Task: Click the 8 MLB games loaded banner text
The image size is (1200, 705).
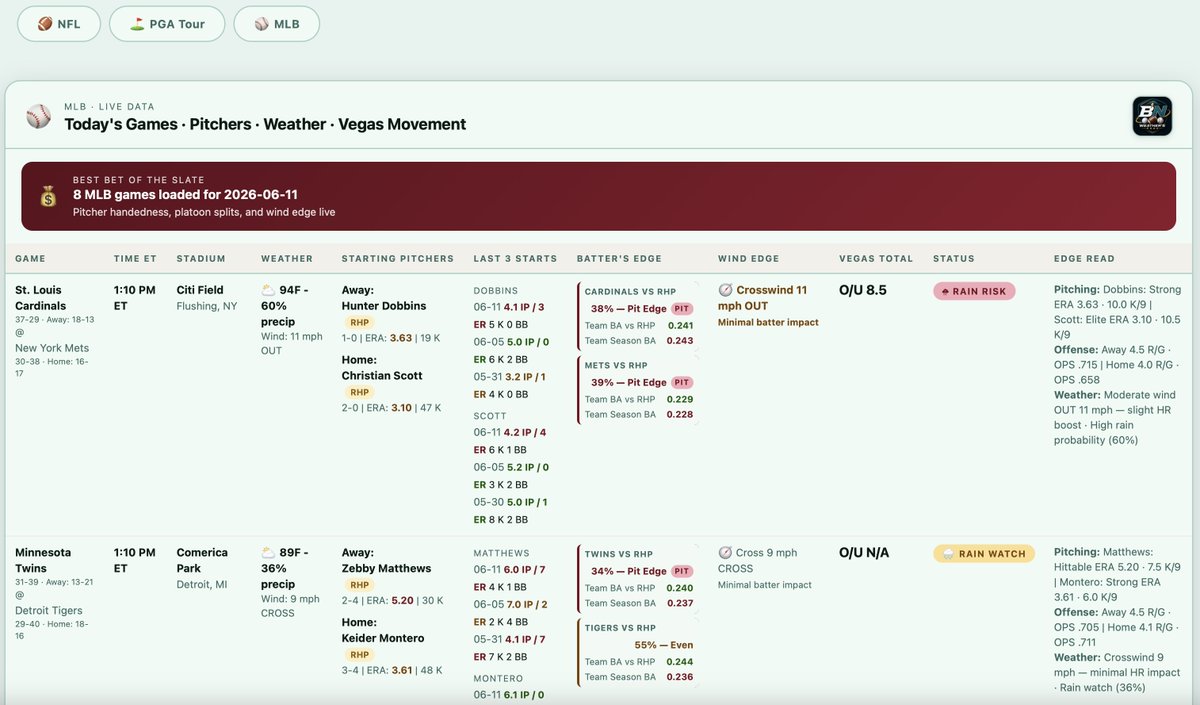Action: pos(185,195)
